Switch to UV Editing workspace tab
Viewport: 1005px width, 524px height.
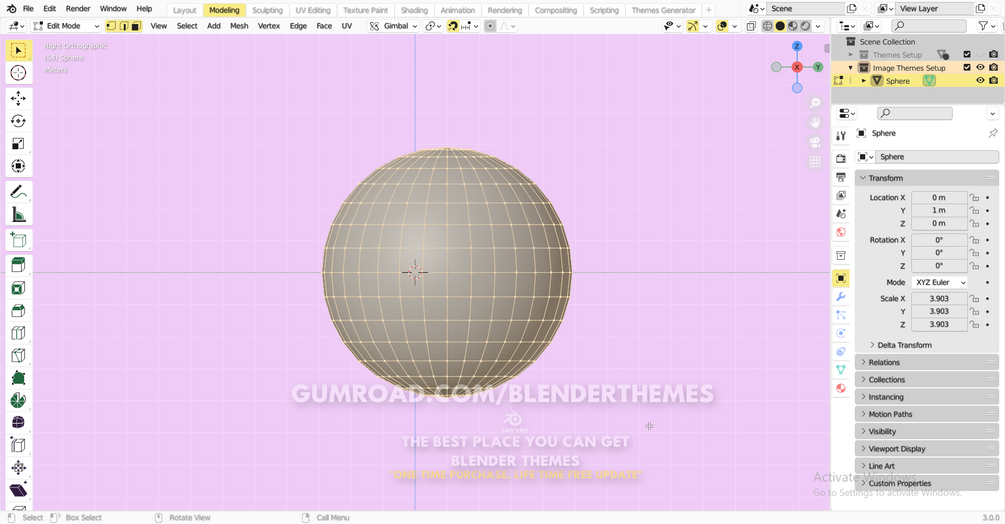tap(313, 10)
